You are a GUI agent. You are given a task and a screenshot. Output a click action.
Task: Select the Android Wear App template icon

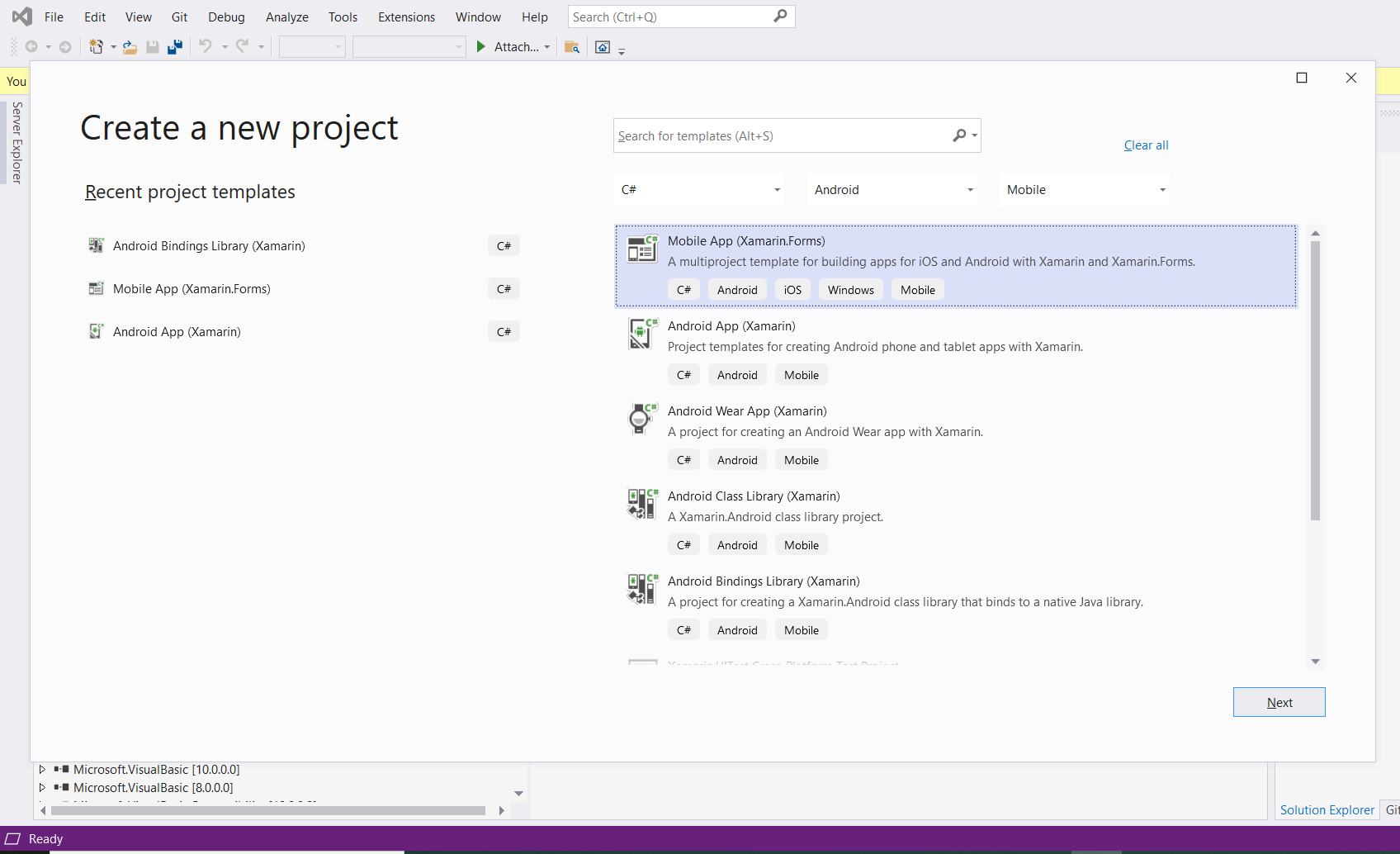click(641, 419)
